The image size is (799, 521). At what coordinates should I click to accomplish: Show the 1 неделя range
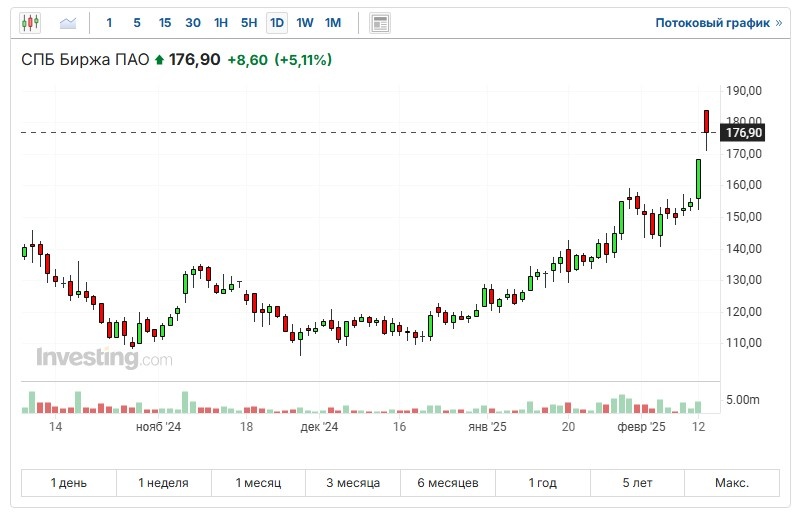[164, 483]
